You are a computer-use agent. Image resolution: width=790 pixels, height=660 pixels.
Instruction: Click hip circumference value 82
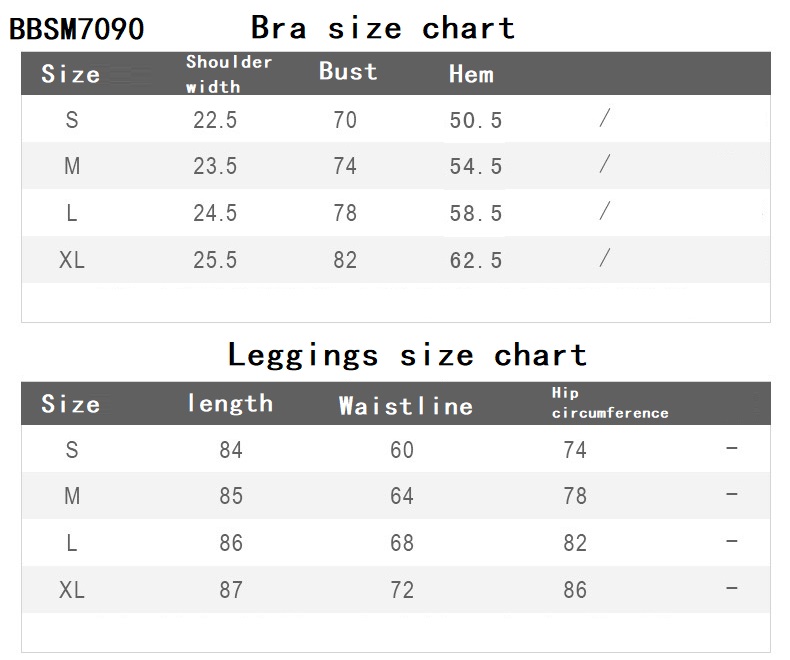point(575,543)
